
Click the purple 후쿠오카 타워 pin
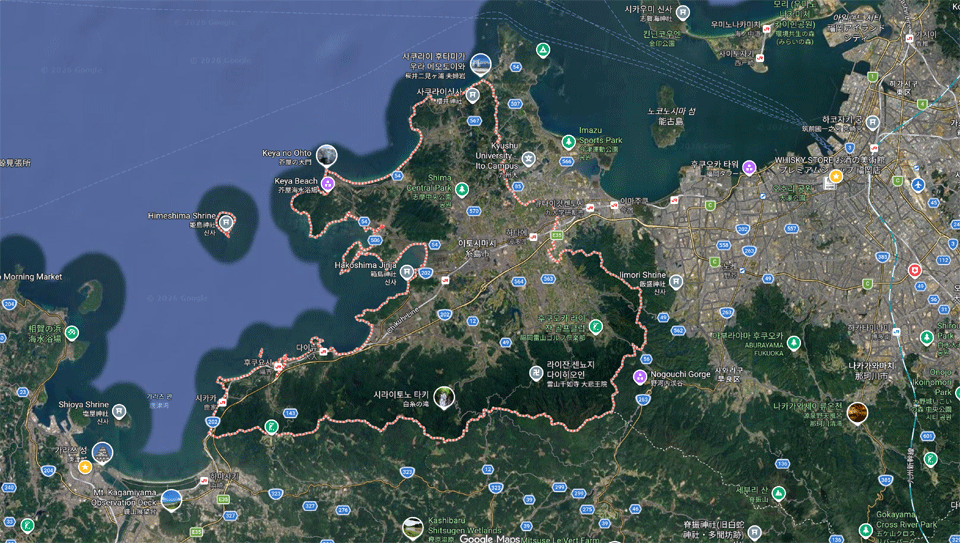[749, 167]
